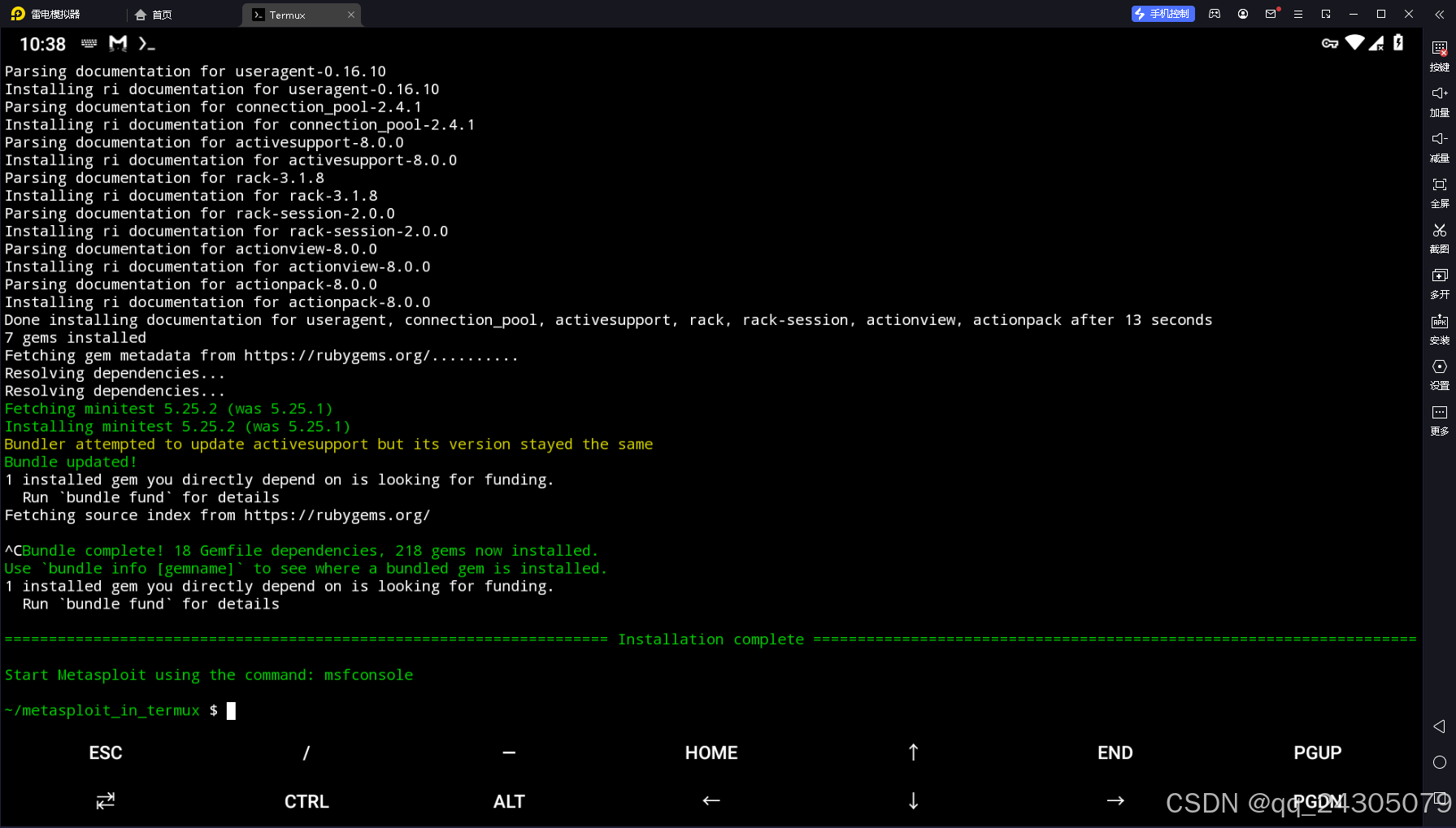
Task: Tap the Wi-Fi status icon
Action: [1354, 43]
